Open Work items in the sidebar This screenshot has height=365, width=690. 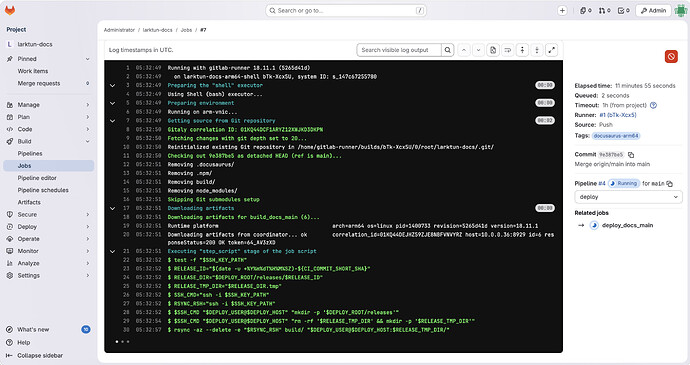tap(48, 71)
